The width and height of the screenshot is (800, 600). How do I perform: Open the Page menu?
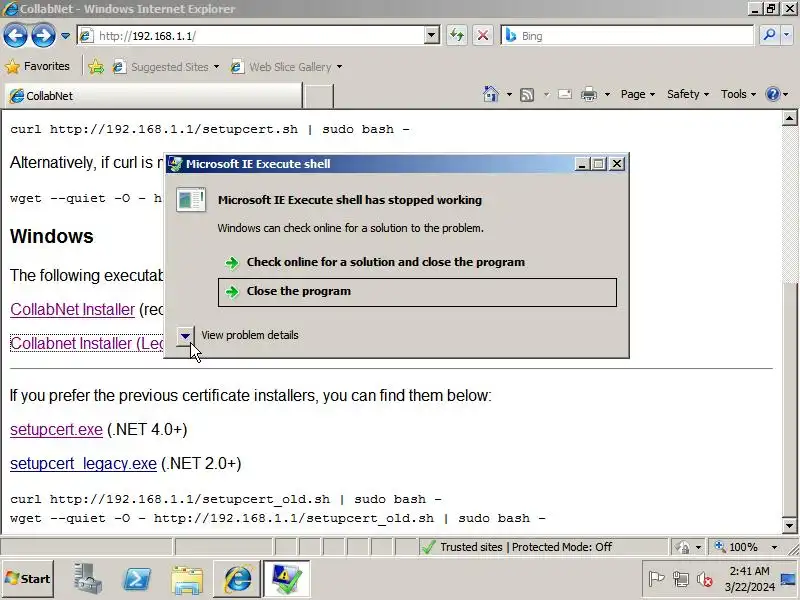point(638,94)
